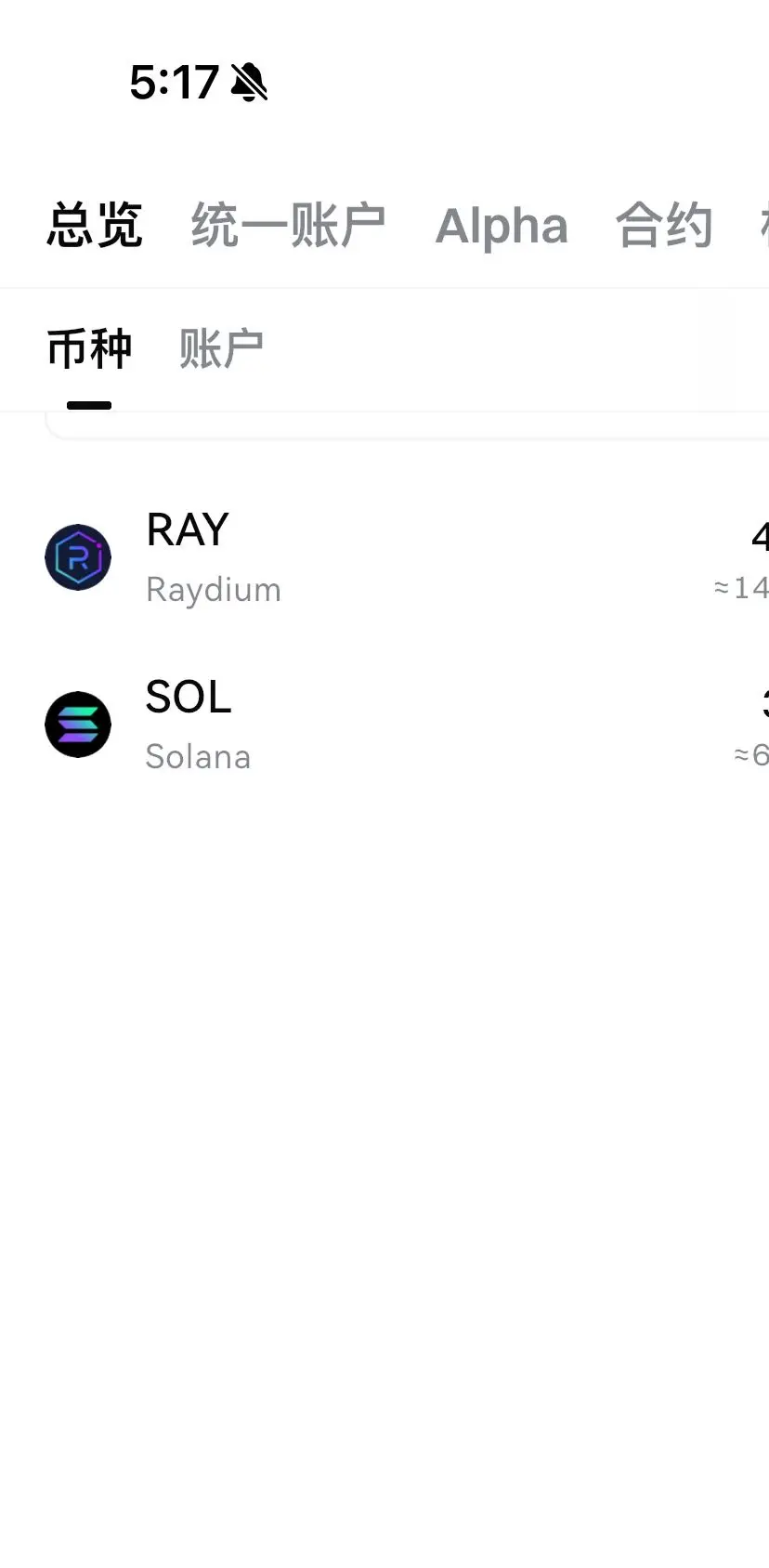Viewport: 769px width, 1568px height.
Task: Go to the 合约 futures tab
Action: [x=664, y=226]
